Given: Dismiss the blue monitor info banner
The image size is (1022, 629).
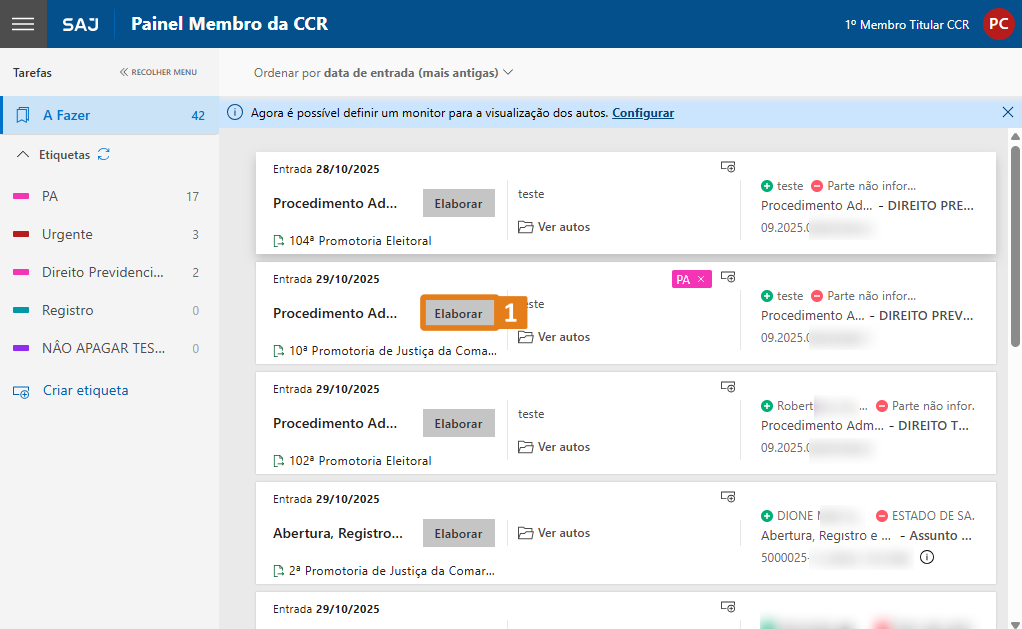Looking at the screenshot, I should click(x=1007, y=113).
